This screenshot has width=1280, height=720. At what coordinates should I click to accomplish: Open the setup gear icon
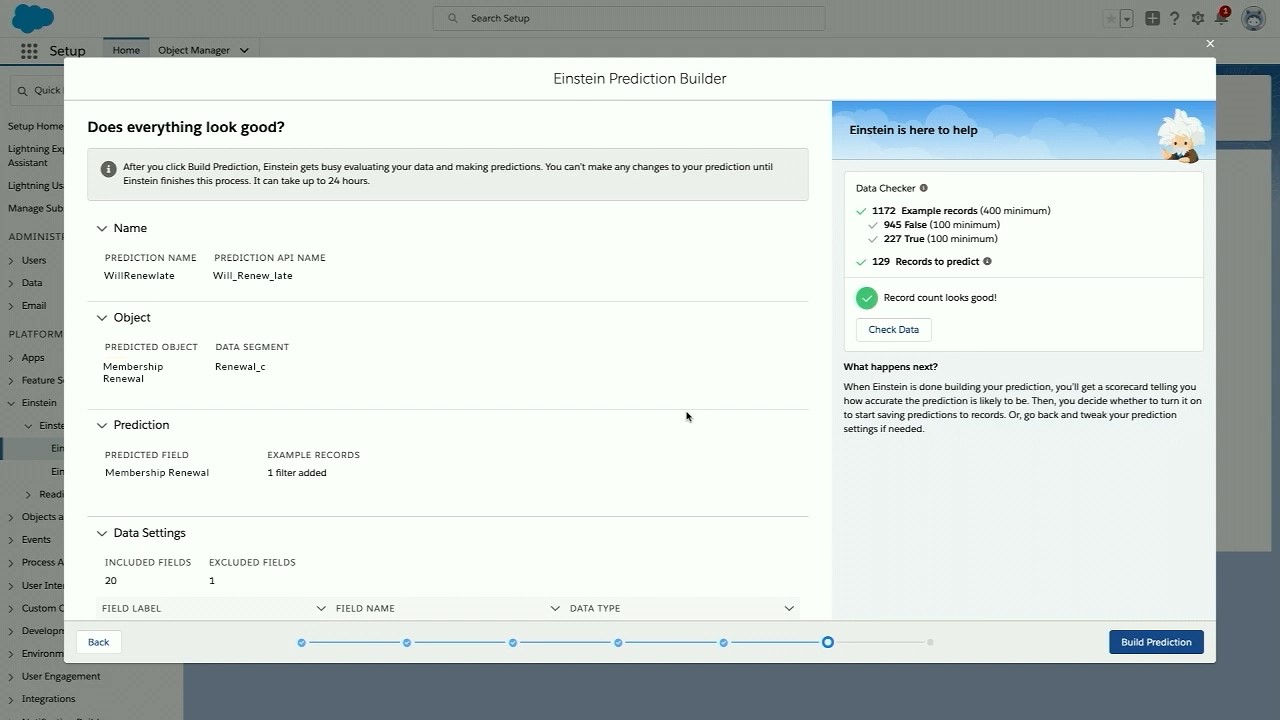pos(1198,18)
